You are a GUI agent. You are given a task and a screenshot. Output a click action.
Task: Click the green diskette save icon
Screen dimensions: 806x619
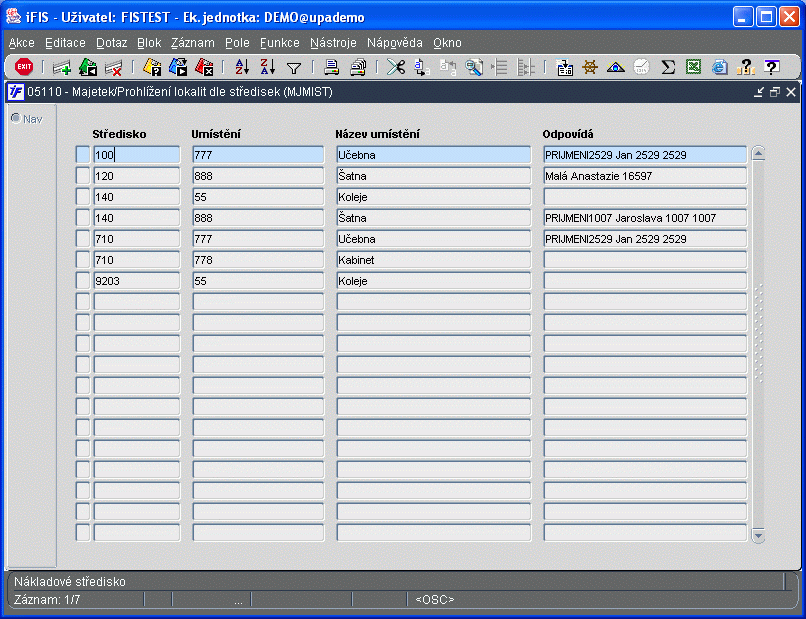(88, 67)
